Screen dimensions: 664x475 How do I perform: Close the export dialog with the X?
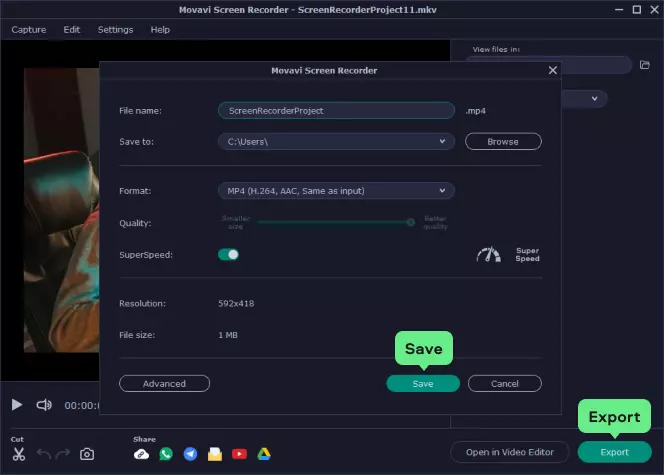553,70
